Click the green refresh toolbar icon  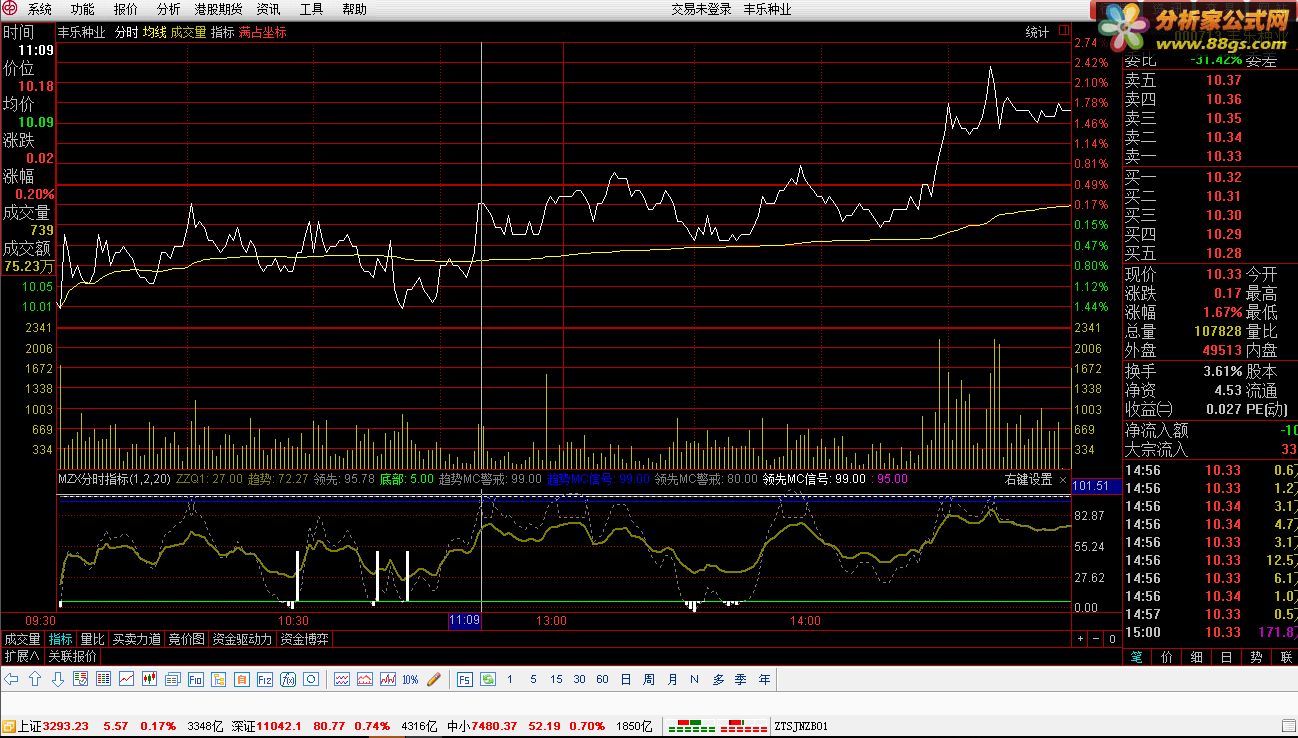tap(488, 679)
